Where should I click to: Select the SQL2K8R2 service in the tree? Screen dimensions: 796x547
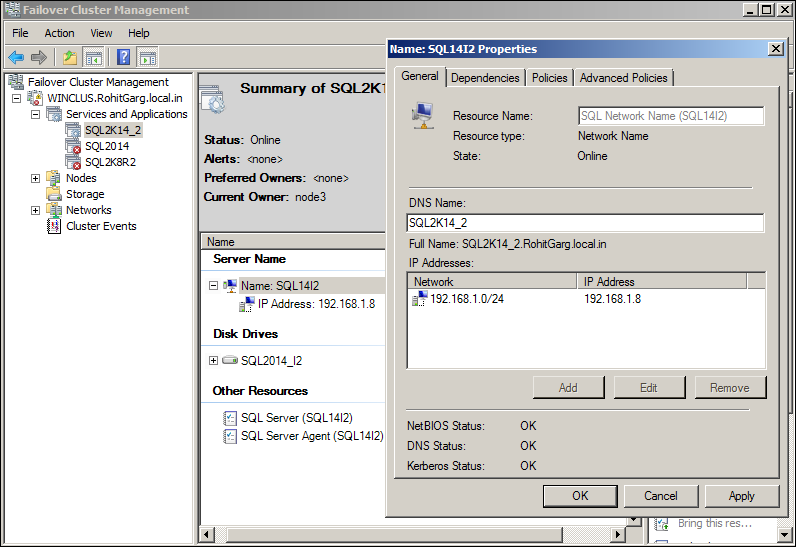[x=109, y=162]
